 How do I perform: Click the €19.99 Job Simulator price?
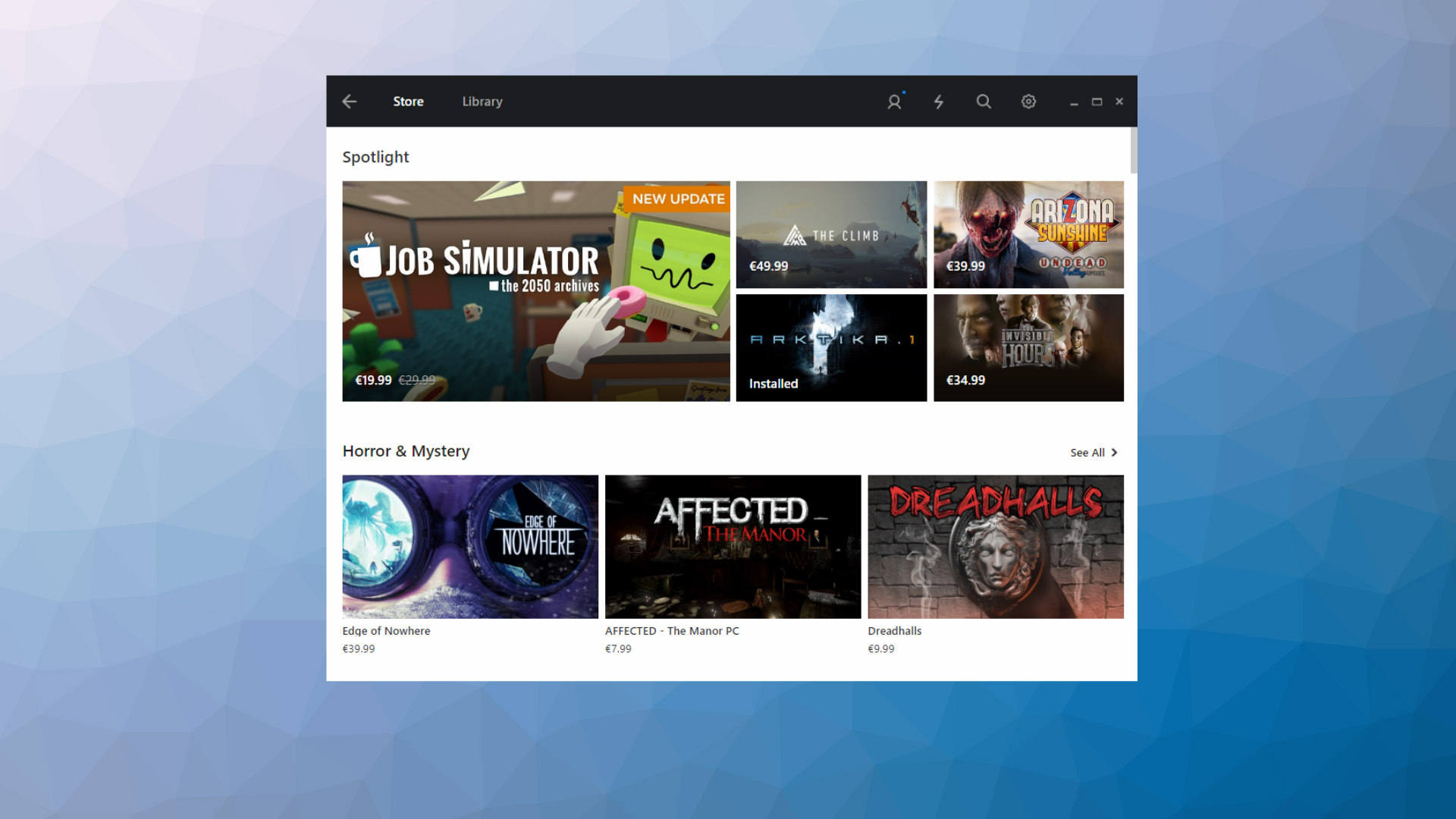tap(373, 380)
